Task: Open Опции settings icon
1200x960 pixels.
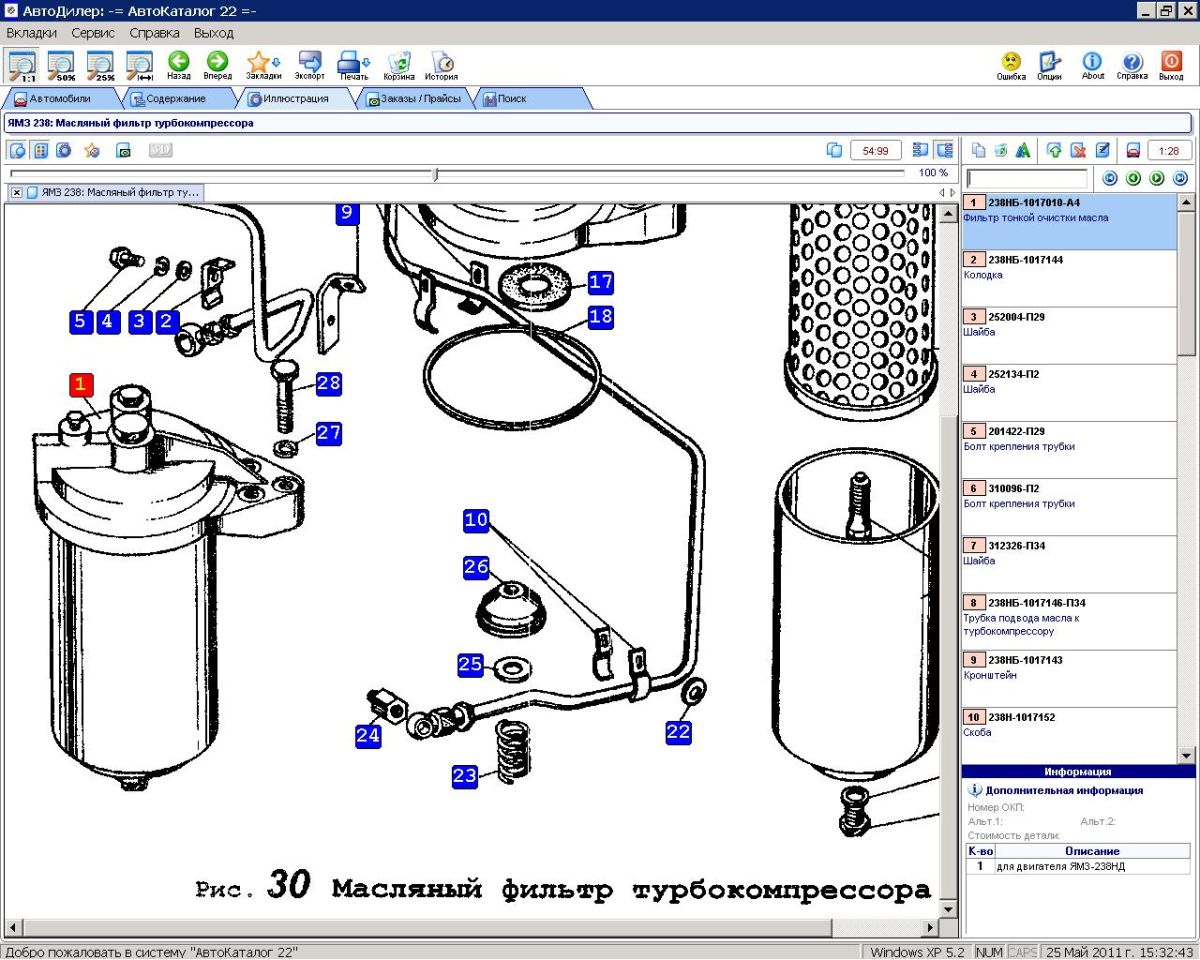Action: coord(1049,64)
